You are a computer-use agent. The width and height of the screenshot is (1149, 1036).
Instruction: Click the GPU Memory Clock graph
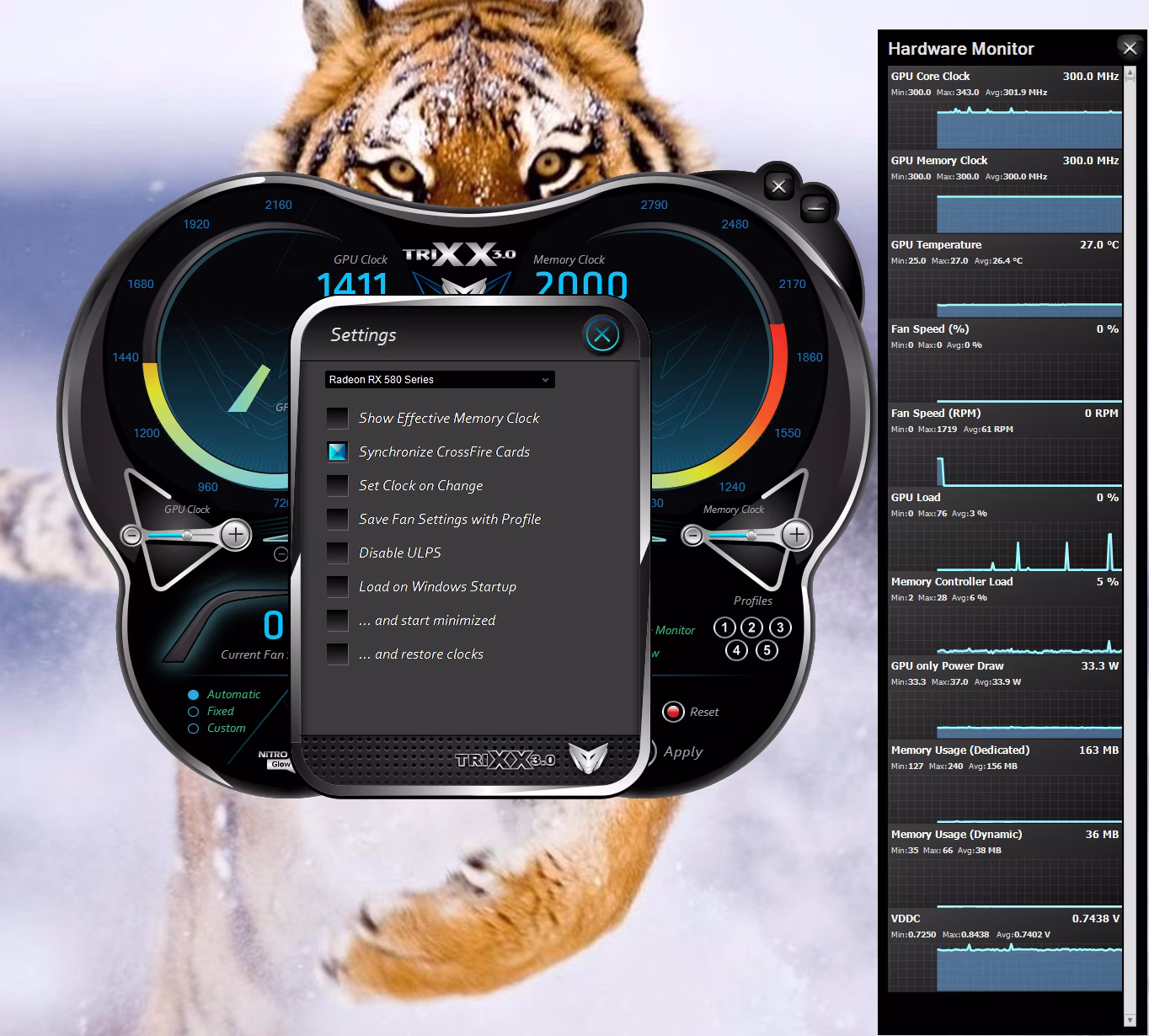(x=1006, y=209)
